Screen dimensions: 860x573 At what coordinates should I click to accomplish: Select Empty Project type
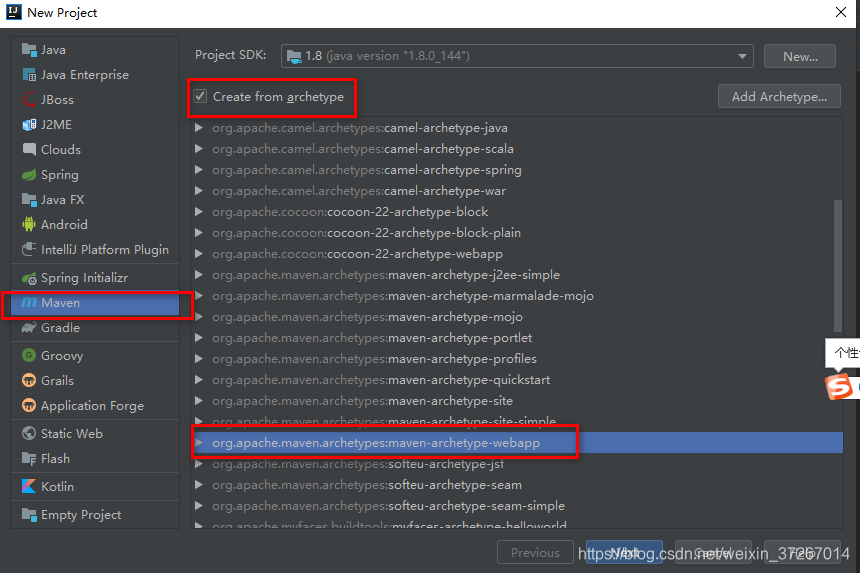[x=95, y=514]
